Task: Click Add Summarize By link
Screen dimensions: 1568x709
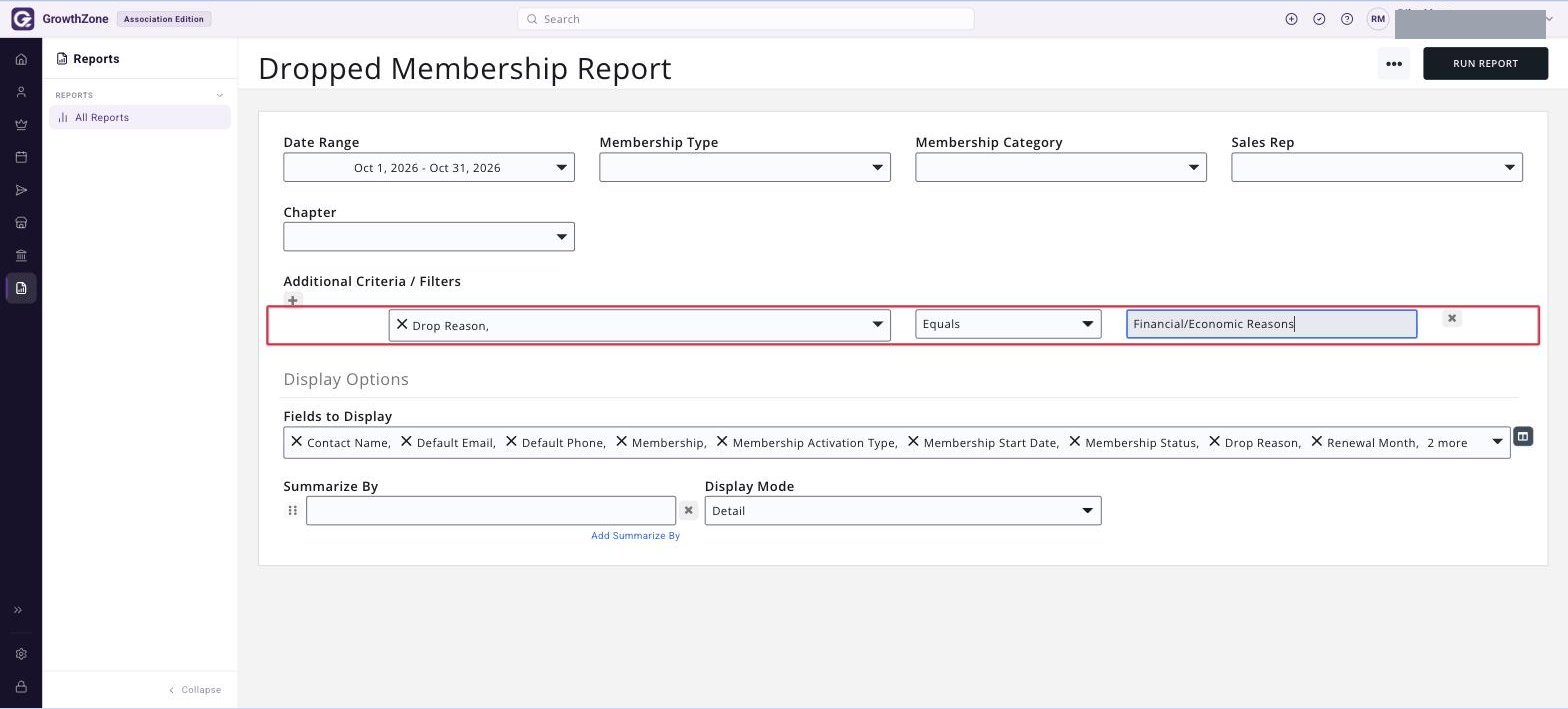Action: click(635, 536)
